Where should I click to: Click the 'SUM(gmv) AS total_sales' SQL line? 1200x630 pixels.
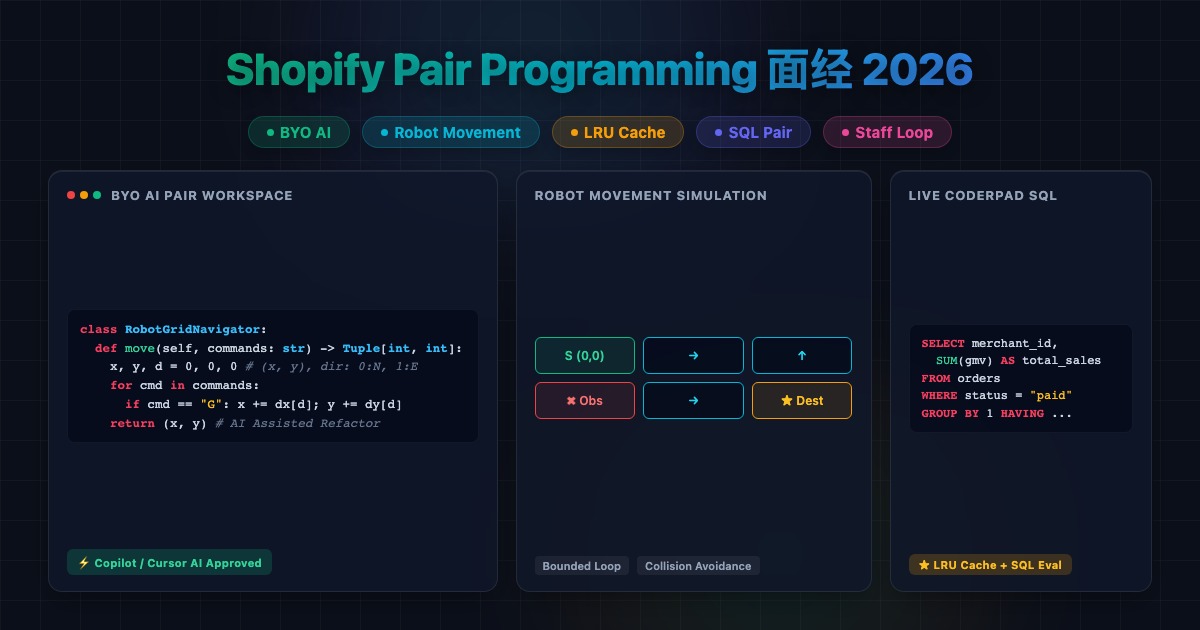tap(1018, 360)
